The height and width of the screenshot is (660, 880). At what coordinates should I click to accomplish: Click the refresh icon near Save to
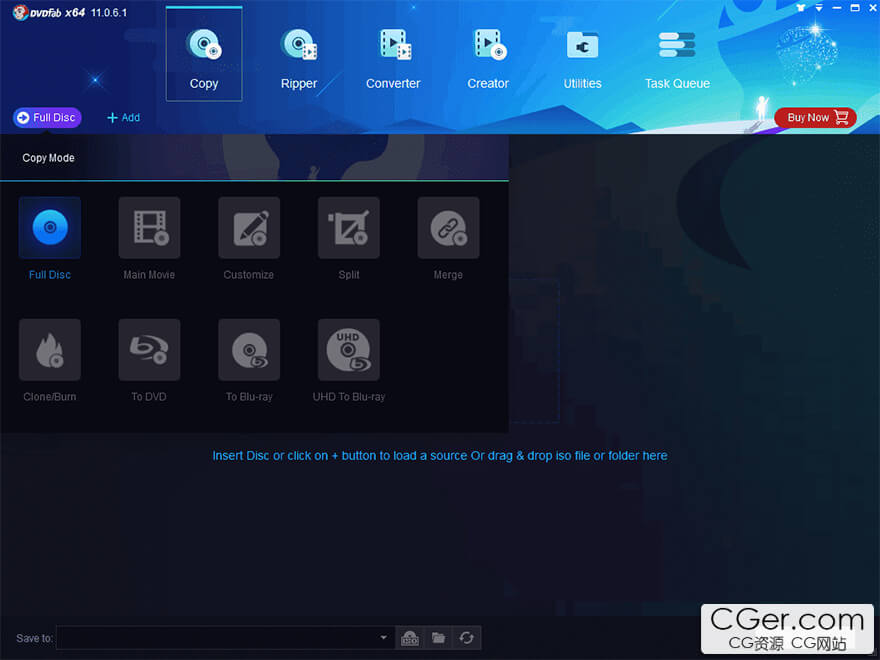[x=466, y=638]
